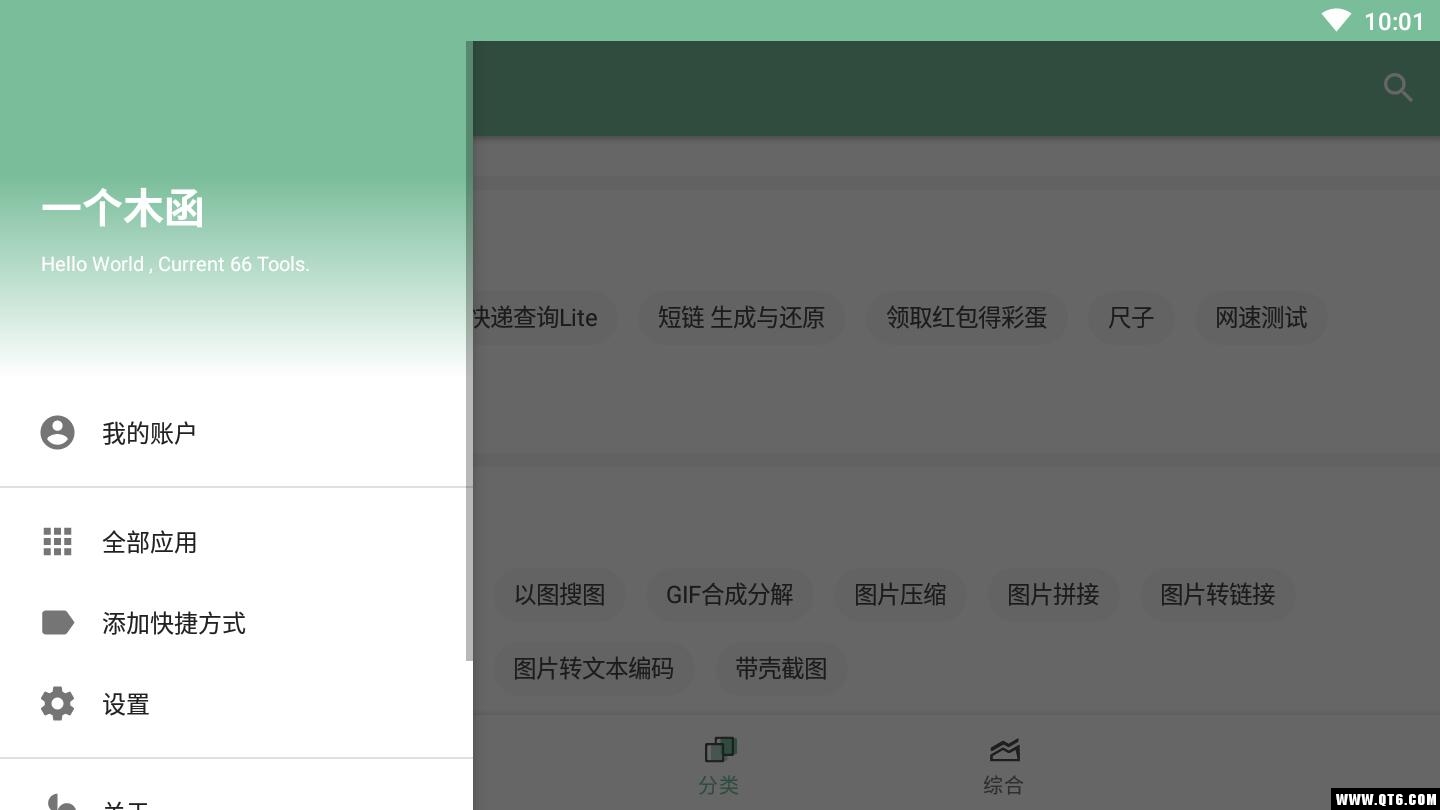The height and width of the screenshot is (810, 1440).
Task: Tap the 分类 tab icon
Action: [719, 750]
